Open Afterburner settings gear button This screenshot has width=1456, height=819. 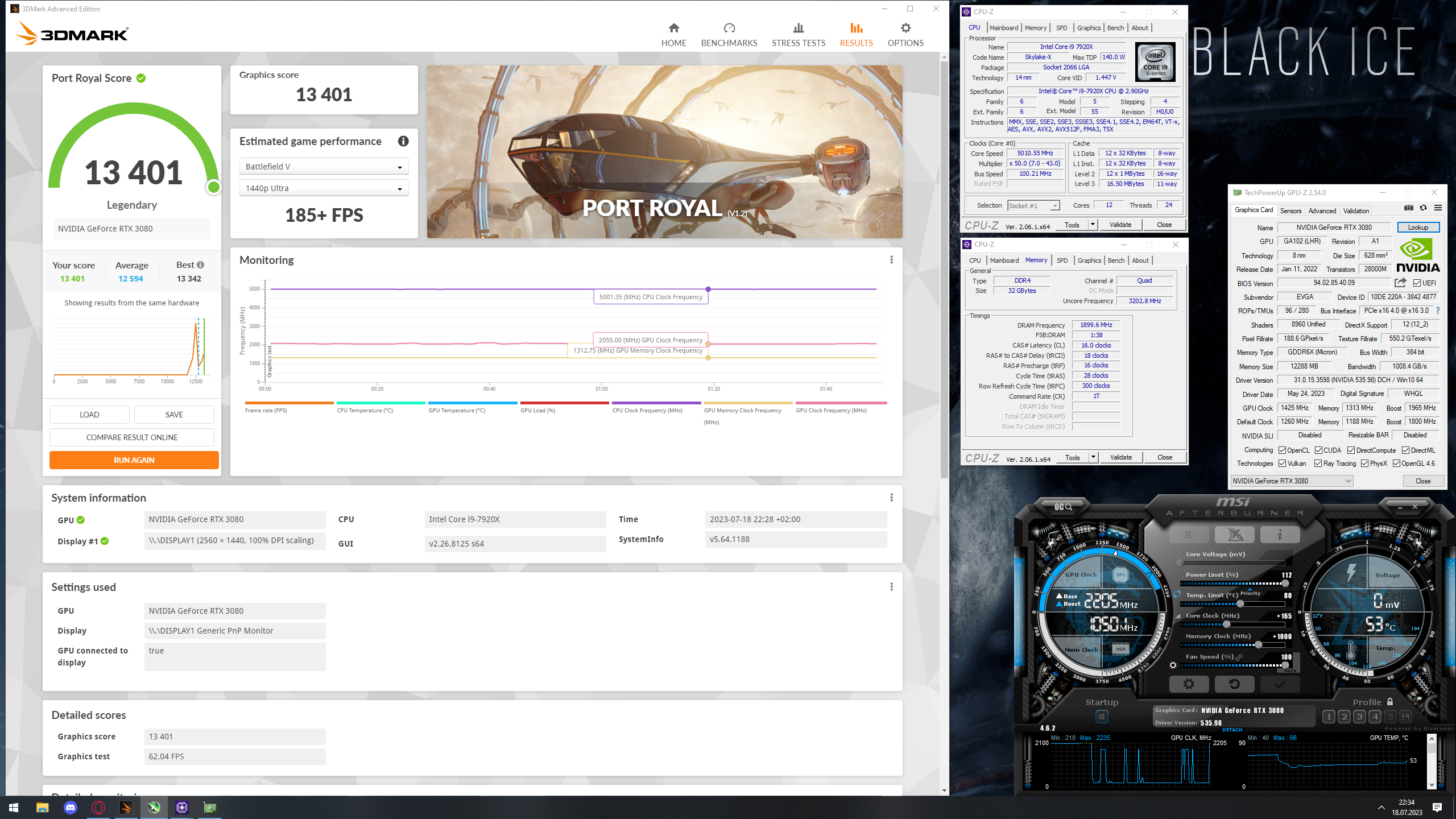click(1189, 684)
